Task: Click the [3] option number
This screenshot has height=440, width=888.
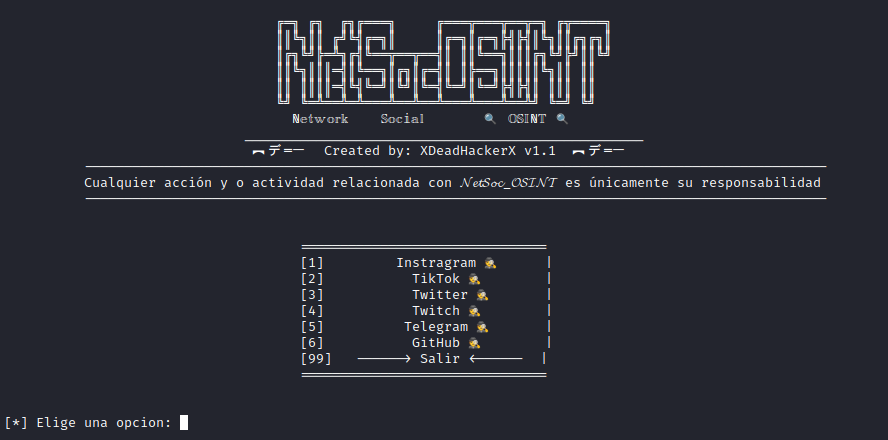Action: click(312, 294)
